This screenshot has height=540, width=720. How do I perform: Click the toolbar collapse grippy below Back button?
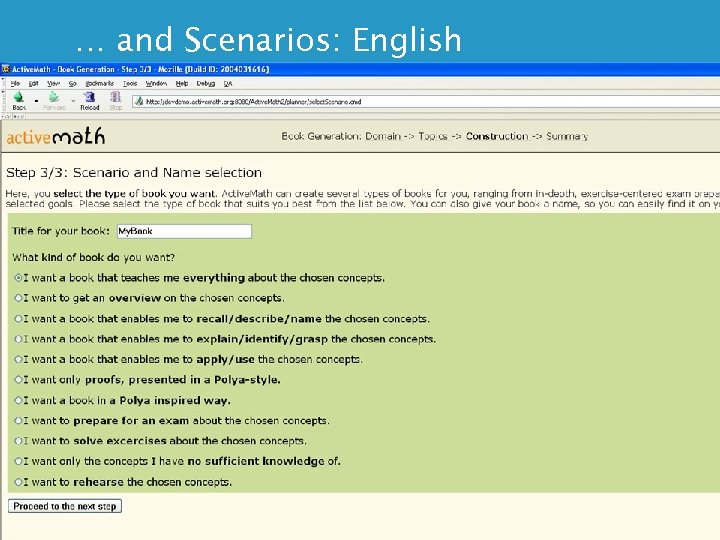click(7, 117)
